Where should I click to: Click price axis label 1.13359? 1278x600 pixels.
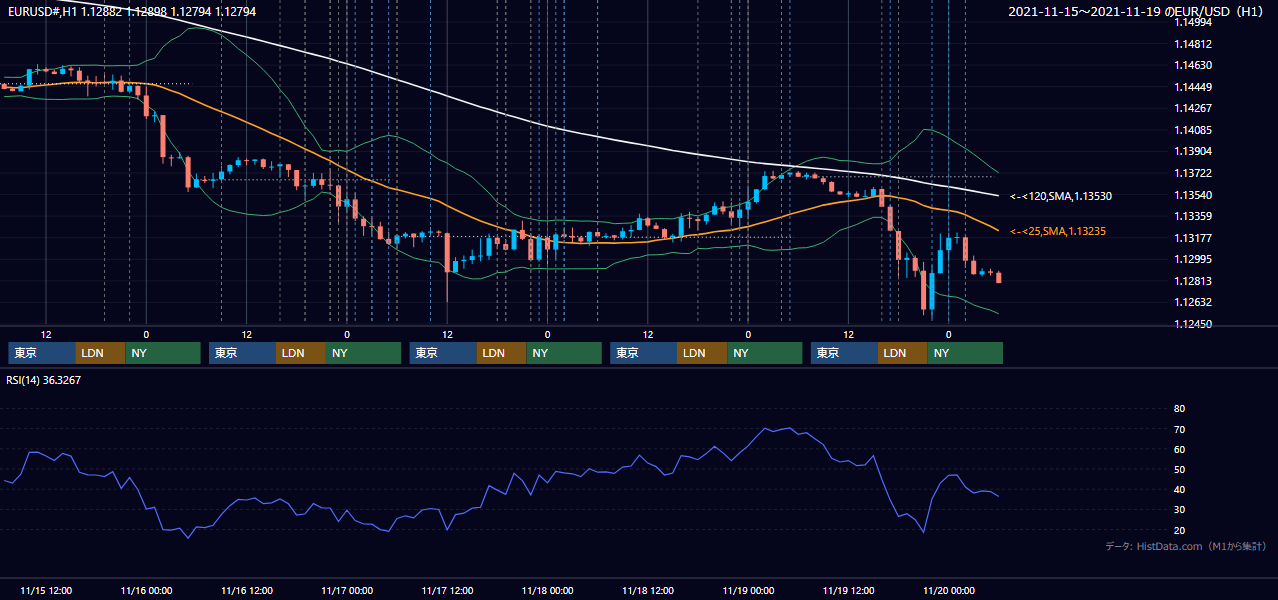[x=1193, y=216]
